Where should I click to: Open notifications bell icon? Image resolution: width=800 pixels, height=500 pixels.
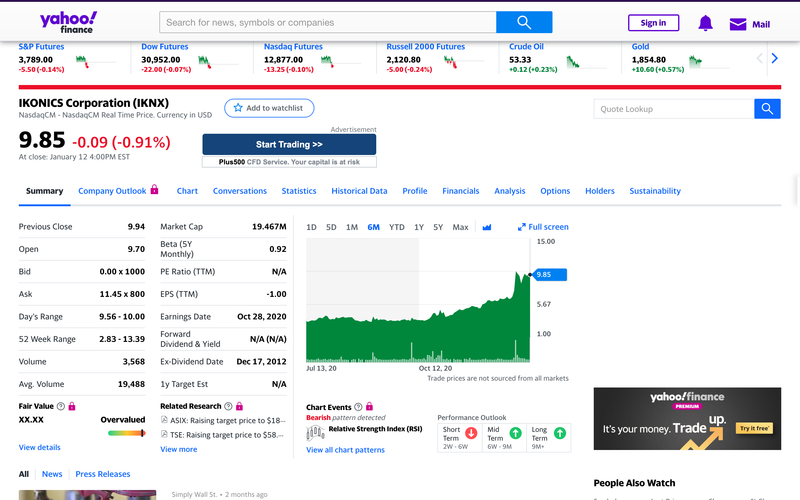pos(705,23)
